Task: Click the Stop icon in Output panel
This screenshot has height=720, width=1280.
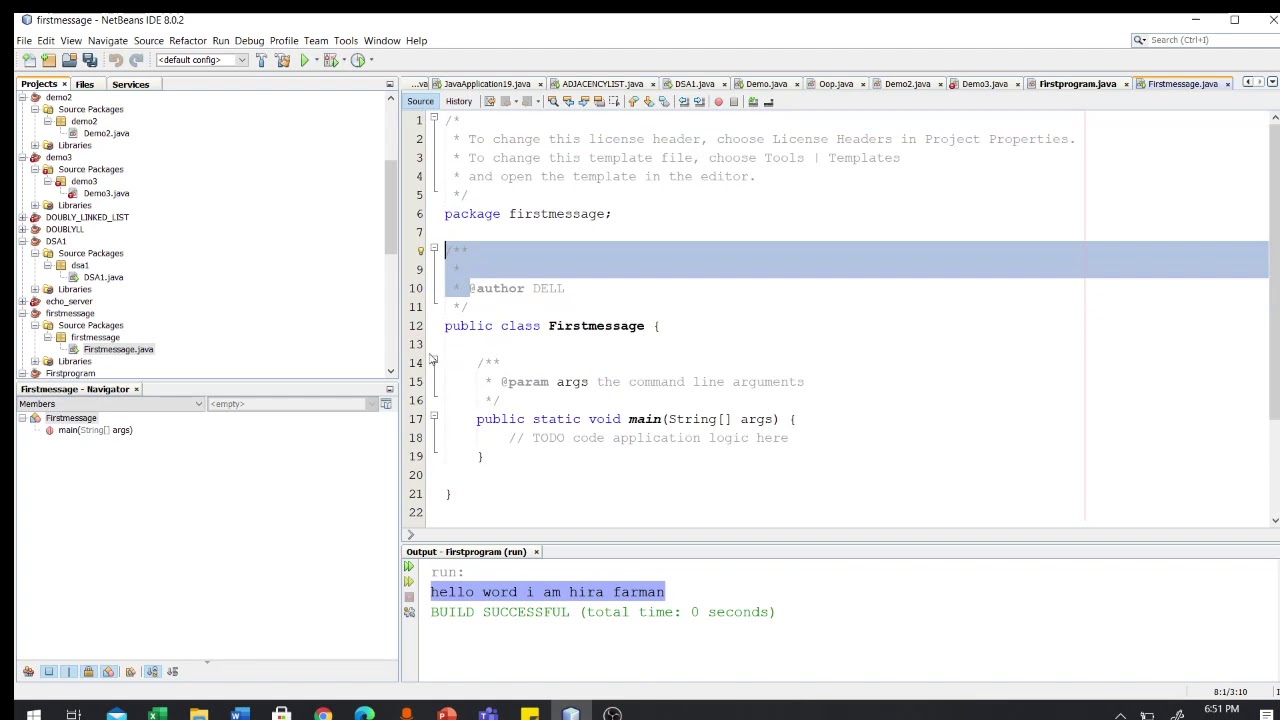Action: 408,597
